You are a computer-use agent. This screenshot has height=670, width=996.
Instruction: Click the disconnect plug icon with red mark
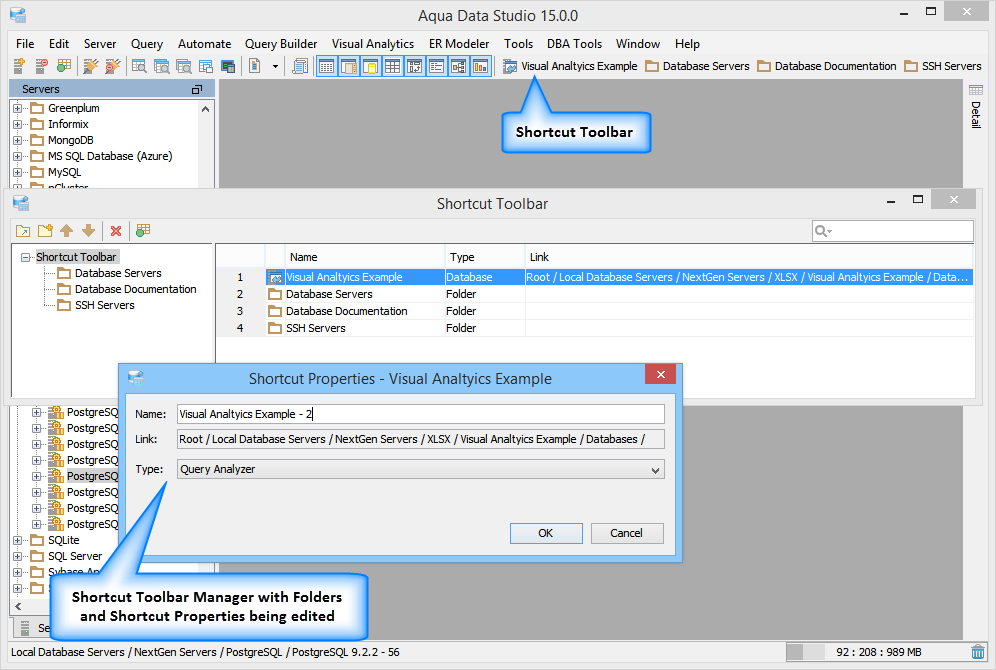113,66
